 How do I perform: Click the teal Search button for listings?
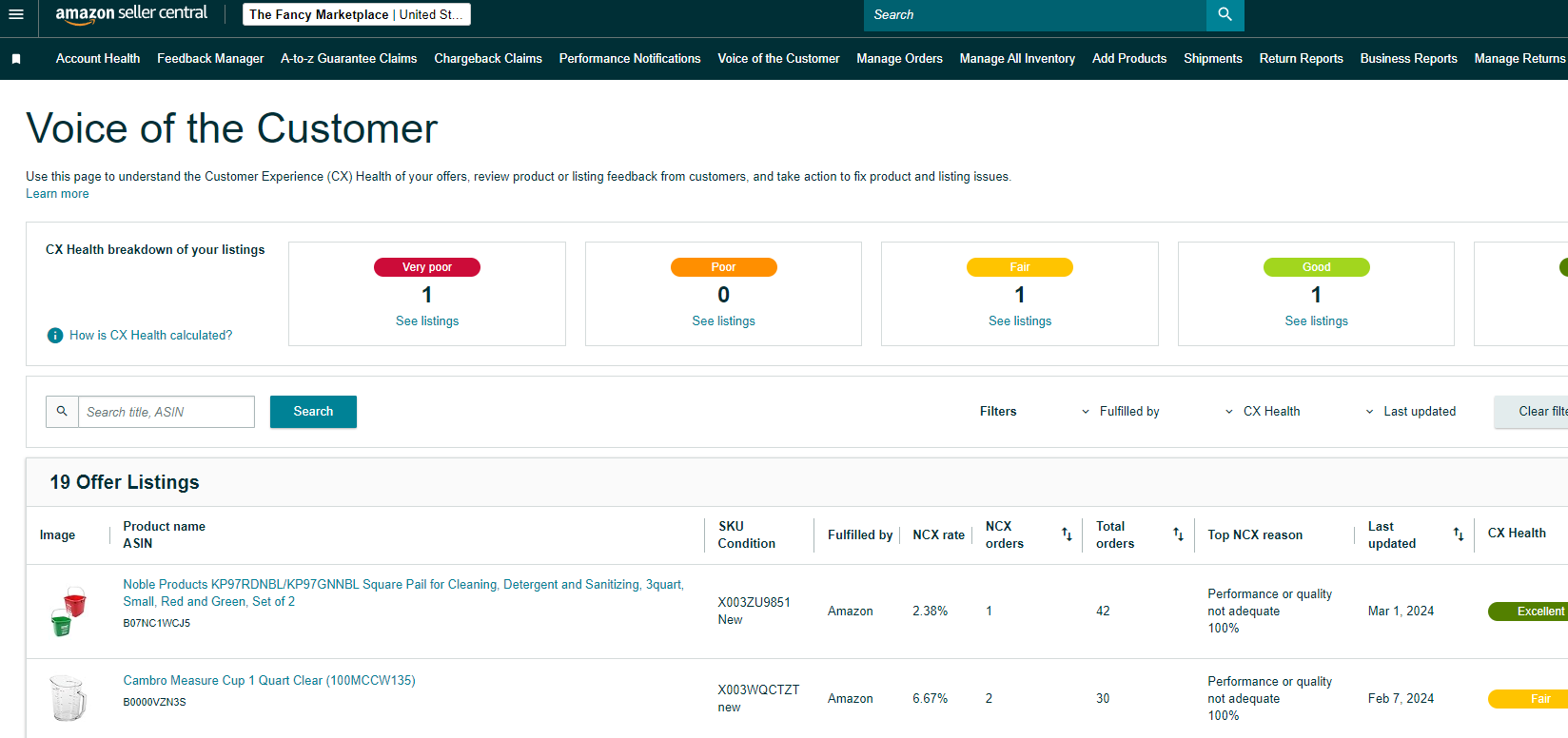tap(313, 412)
